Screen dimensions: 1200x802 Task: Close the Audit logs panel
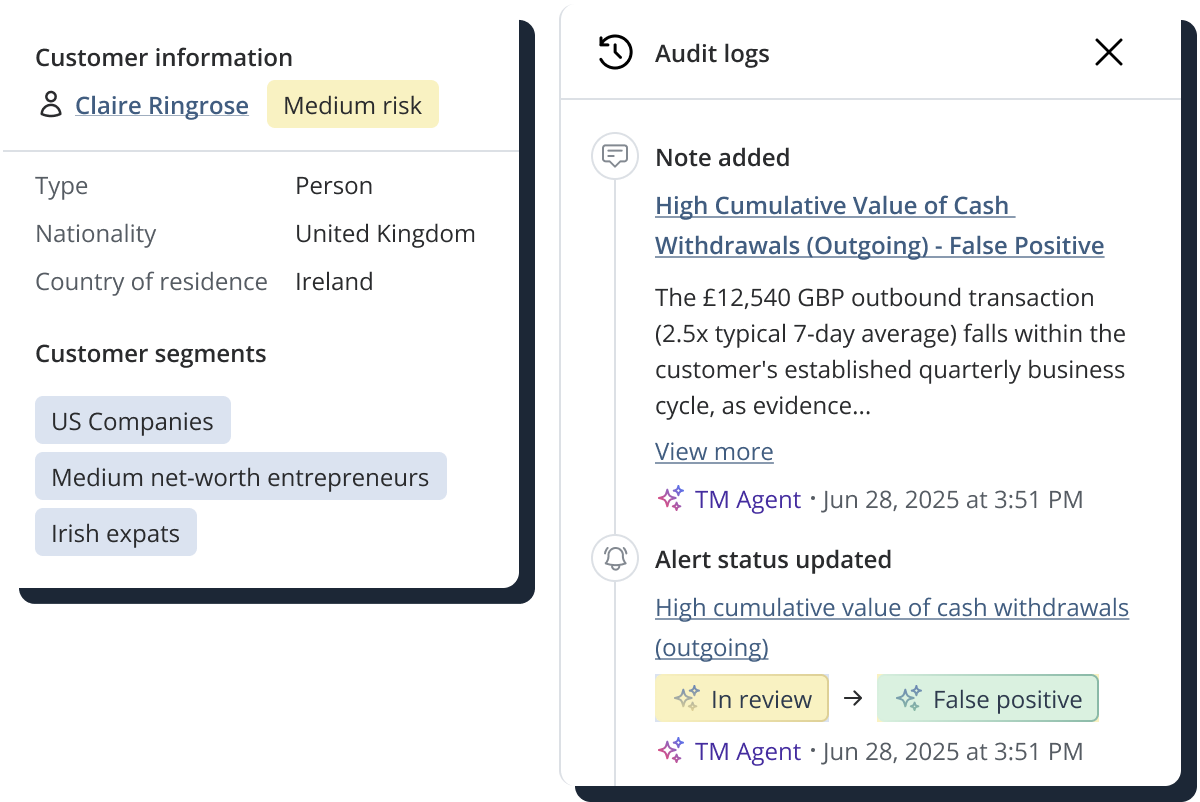coord(1108,53)
